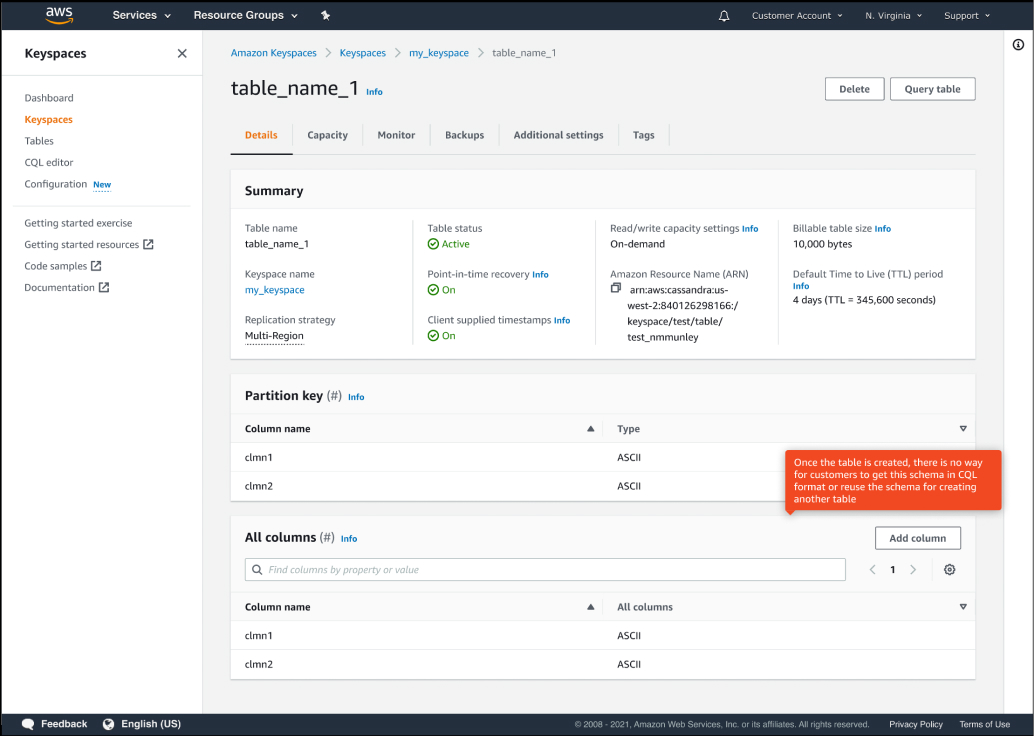The height and width of the screenshot is (736, 1034).
Task: Open column display preferences with the gear icon
Action: 948,569
